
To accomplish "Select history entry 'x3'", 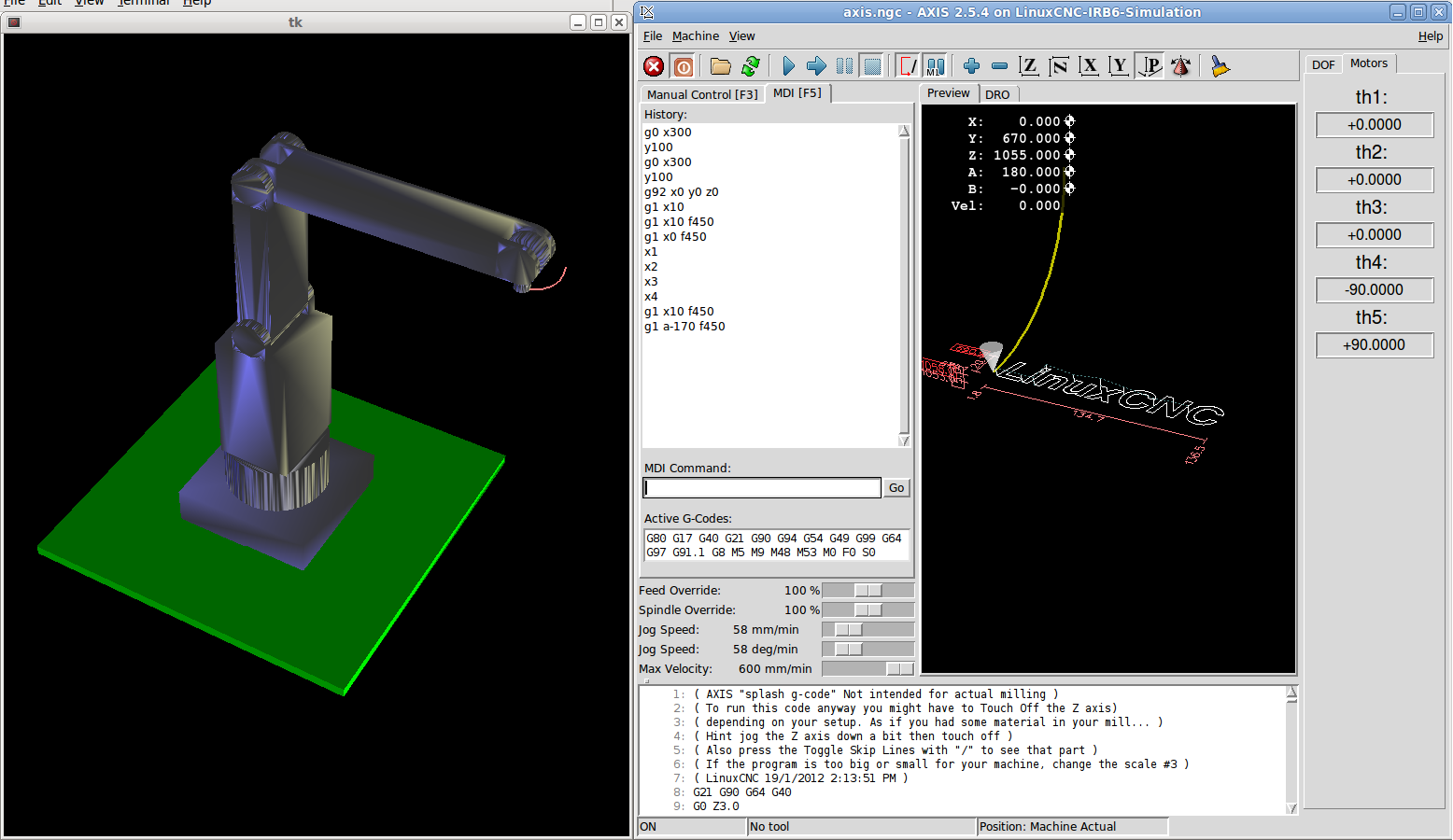I will coord(651,282).
